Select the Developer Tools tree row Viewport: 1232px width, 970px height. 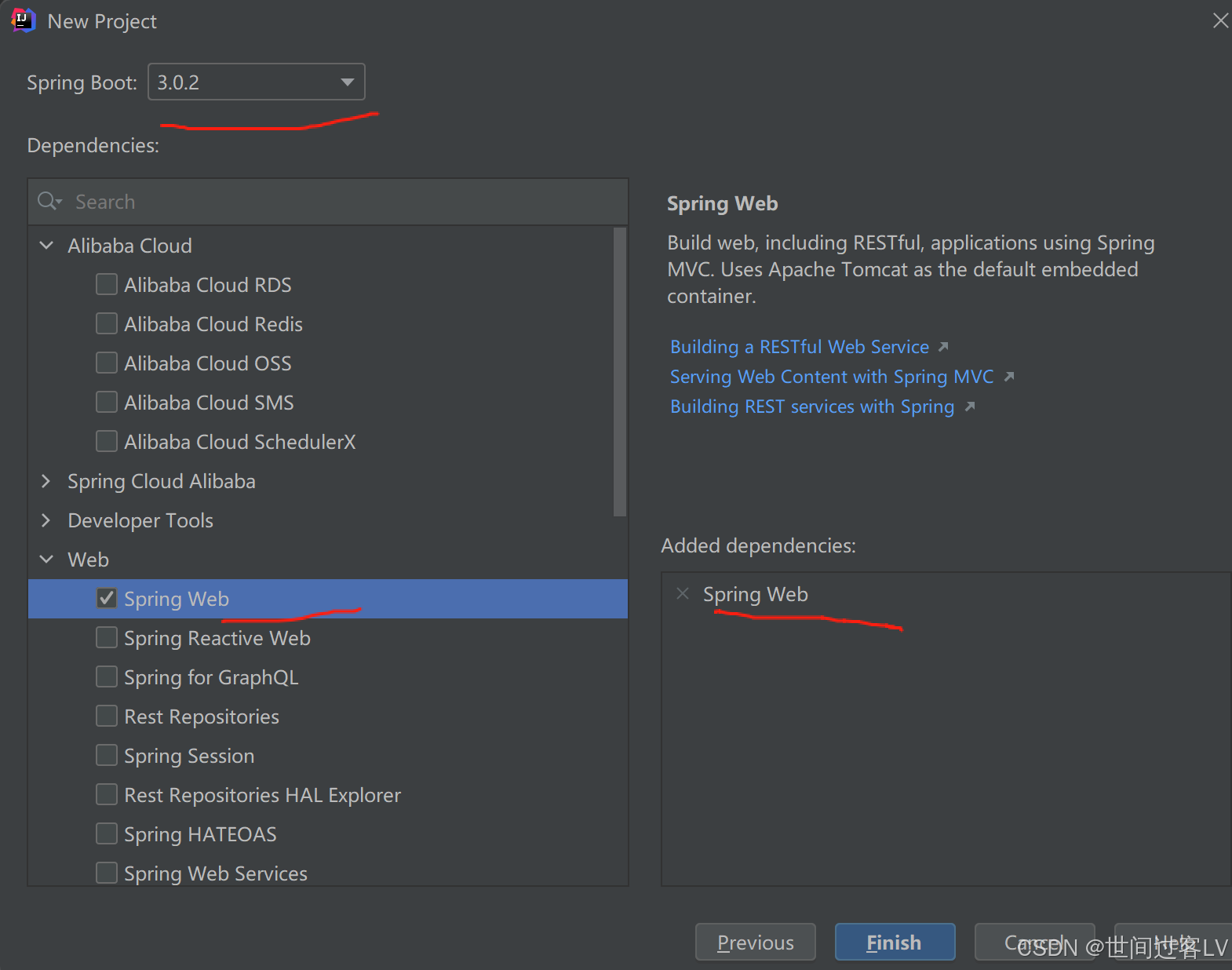pos(328,520)
